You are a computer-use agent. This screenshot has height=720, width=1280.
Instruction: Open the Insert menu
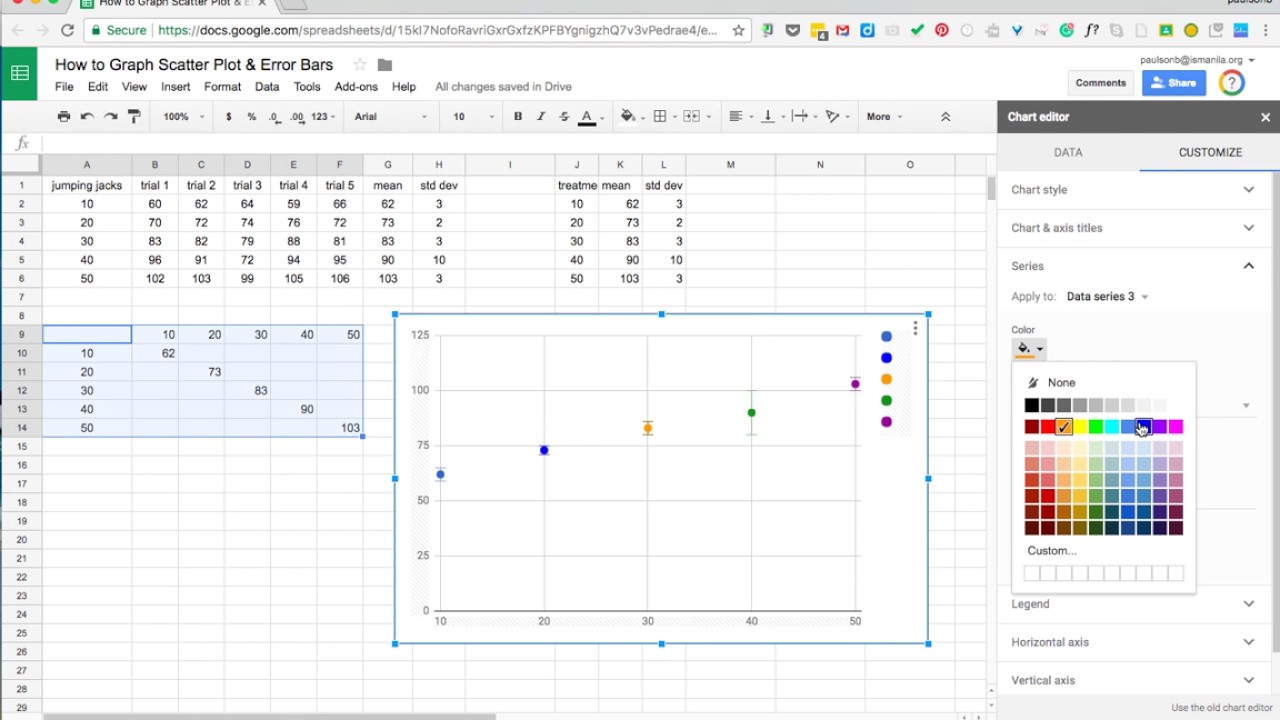176,87
